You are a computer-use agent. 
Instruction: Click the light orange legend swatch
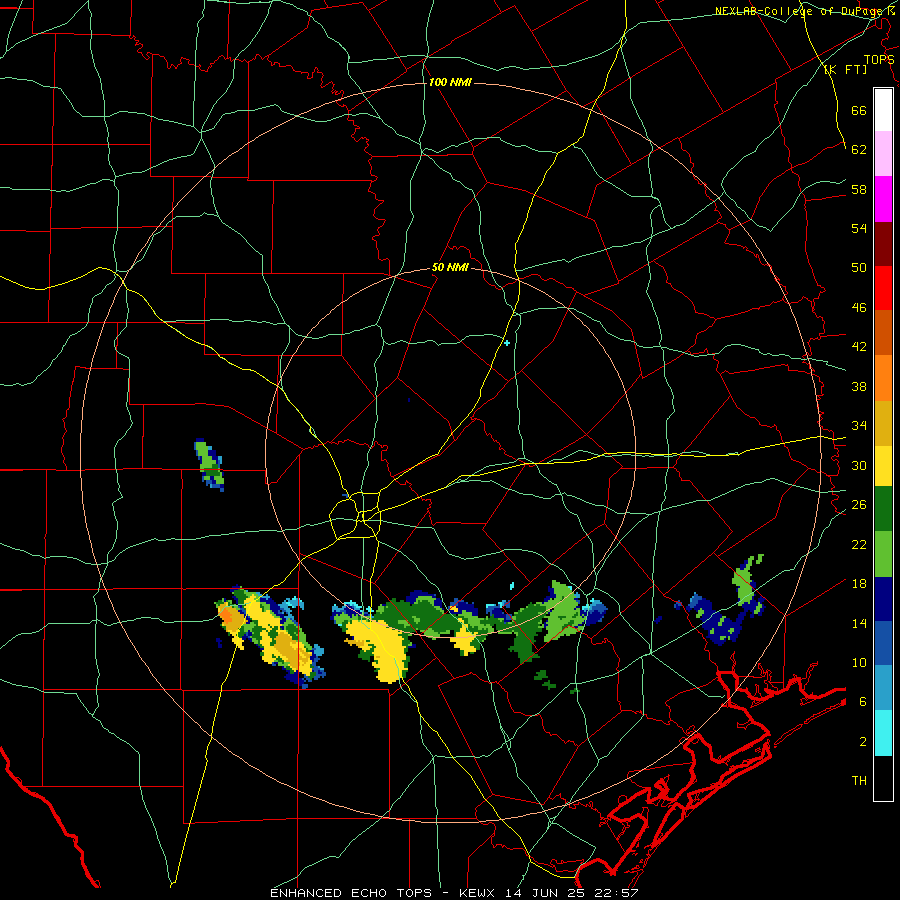click(883, 378)
